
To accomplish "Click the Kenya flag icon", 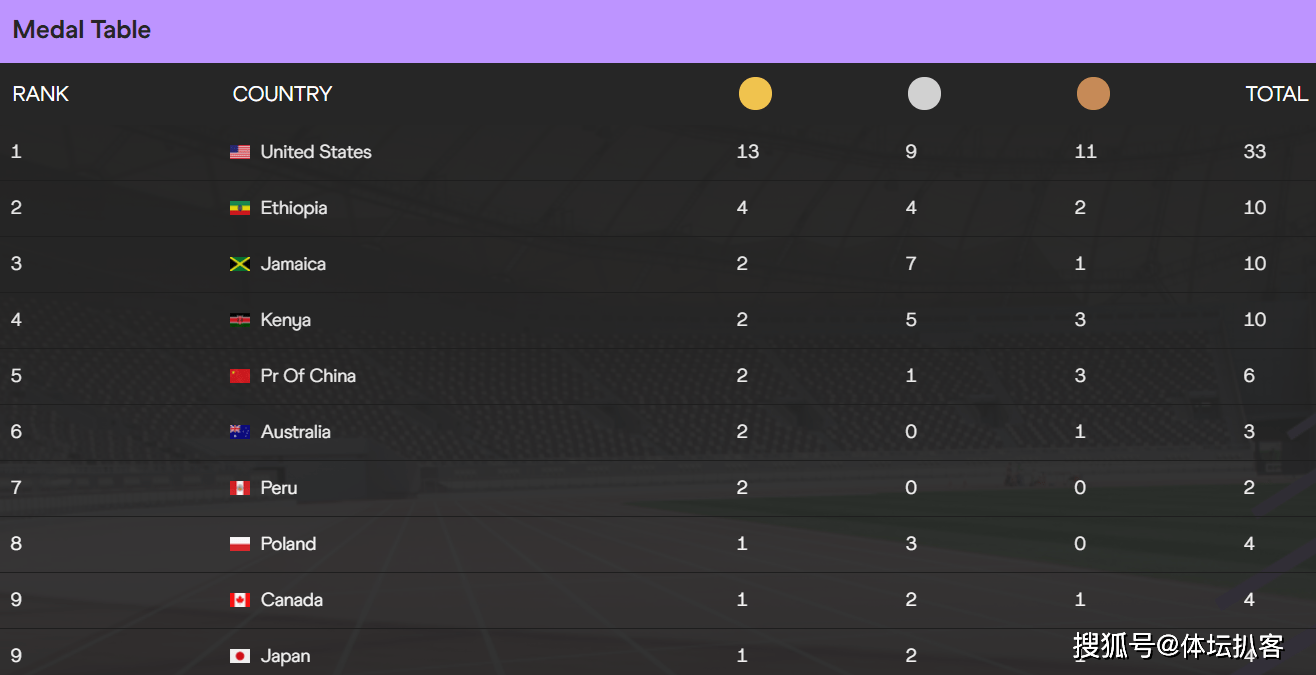I will (240, 320).
